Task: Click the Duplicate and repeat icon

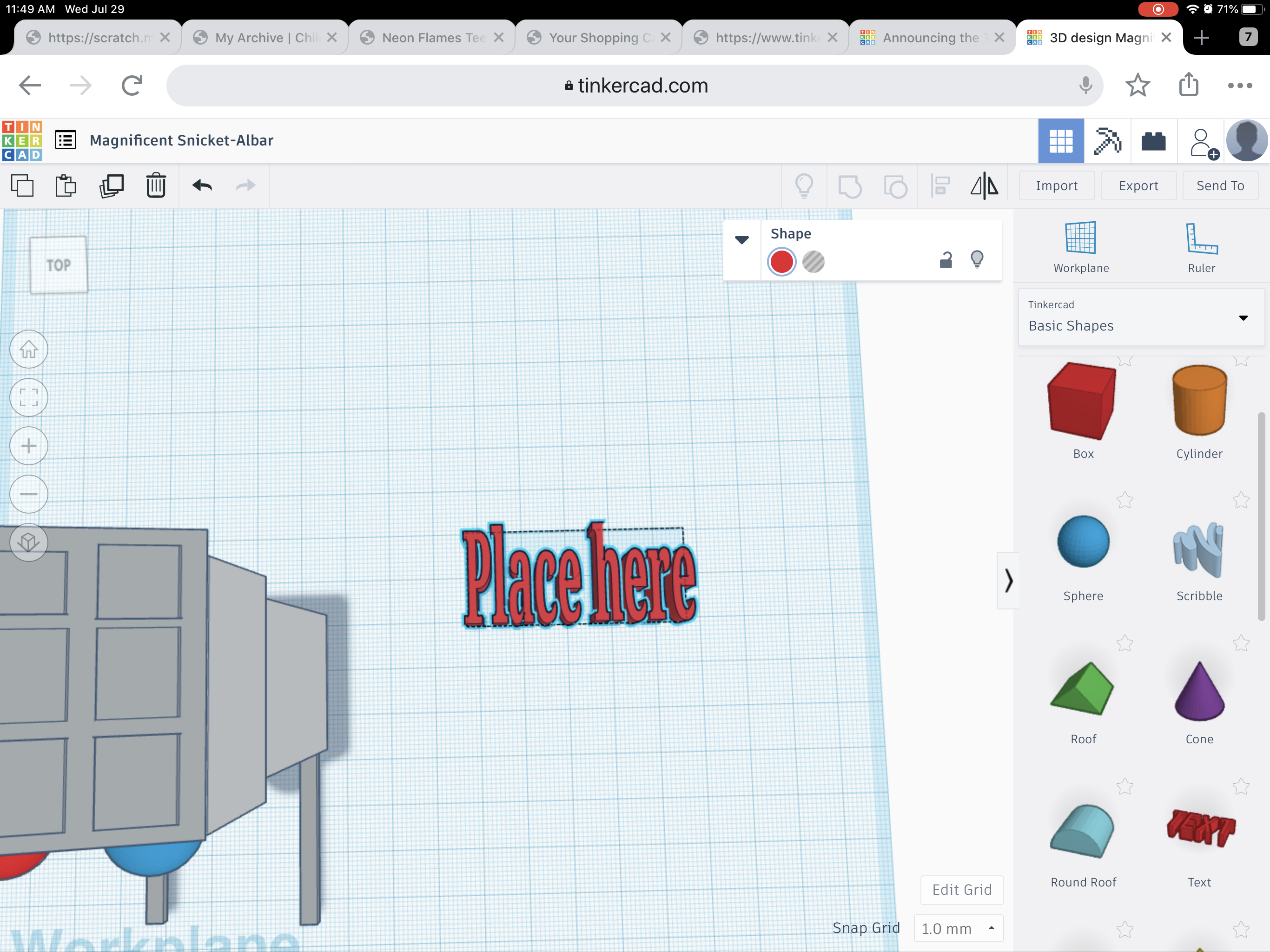Action: (x=112, y=186)
